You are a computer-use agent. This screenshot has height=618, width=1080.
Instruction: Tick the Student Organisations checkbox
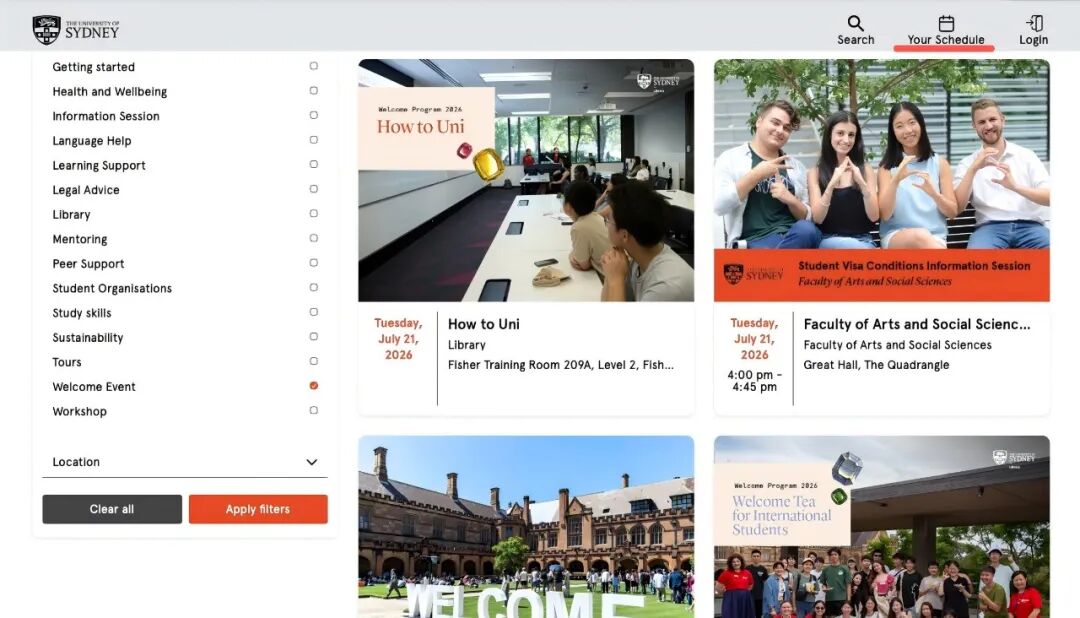(x=313, y=287)
